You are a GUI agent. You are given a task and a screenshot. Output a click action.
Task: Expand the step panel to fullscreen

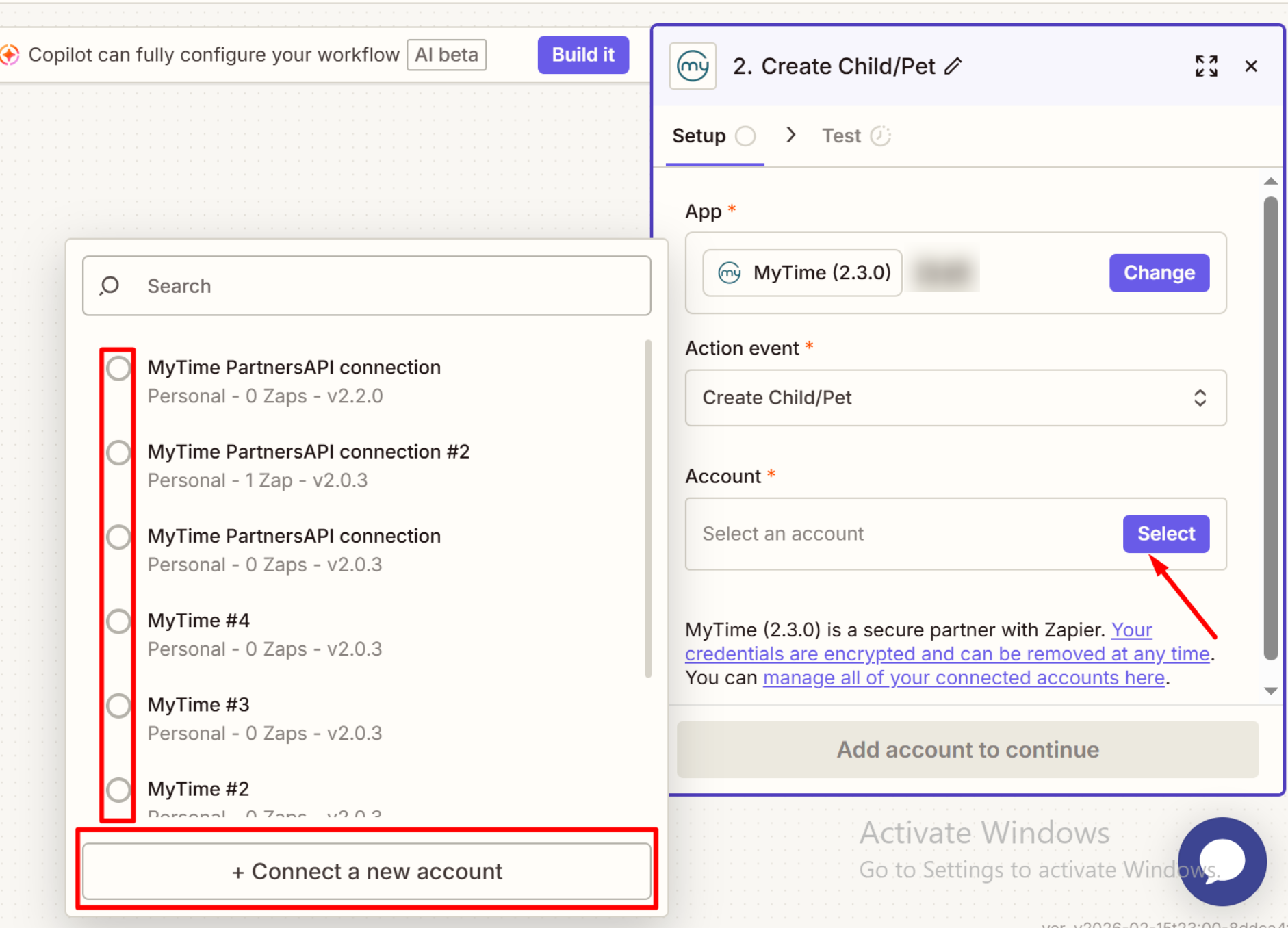pos(1206,66)
